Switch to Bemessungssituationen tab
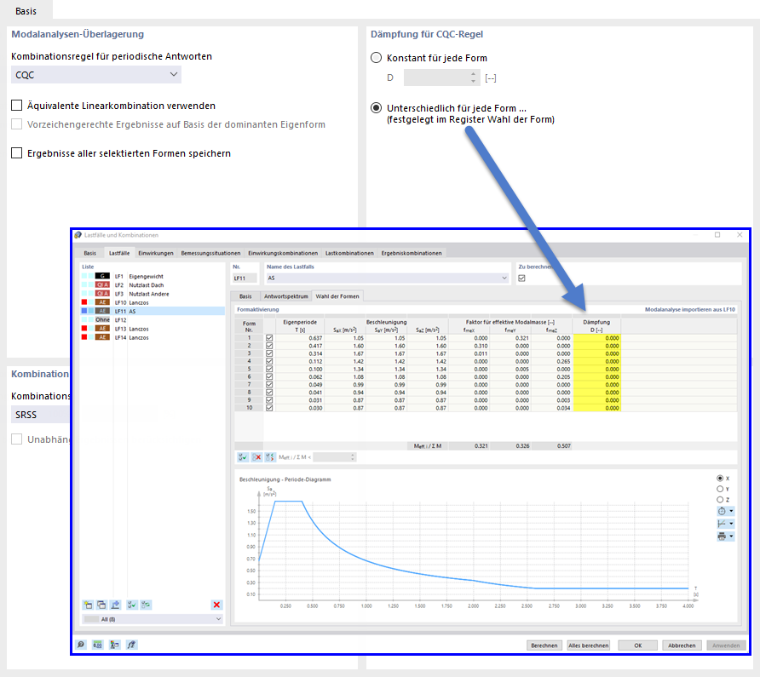760x677 pixels. point(210,253)
